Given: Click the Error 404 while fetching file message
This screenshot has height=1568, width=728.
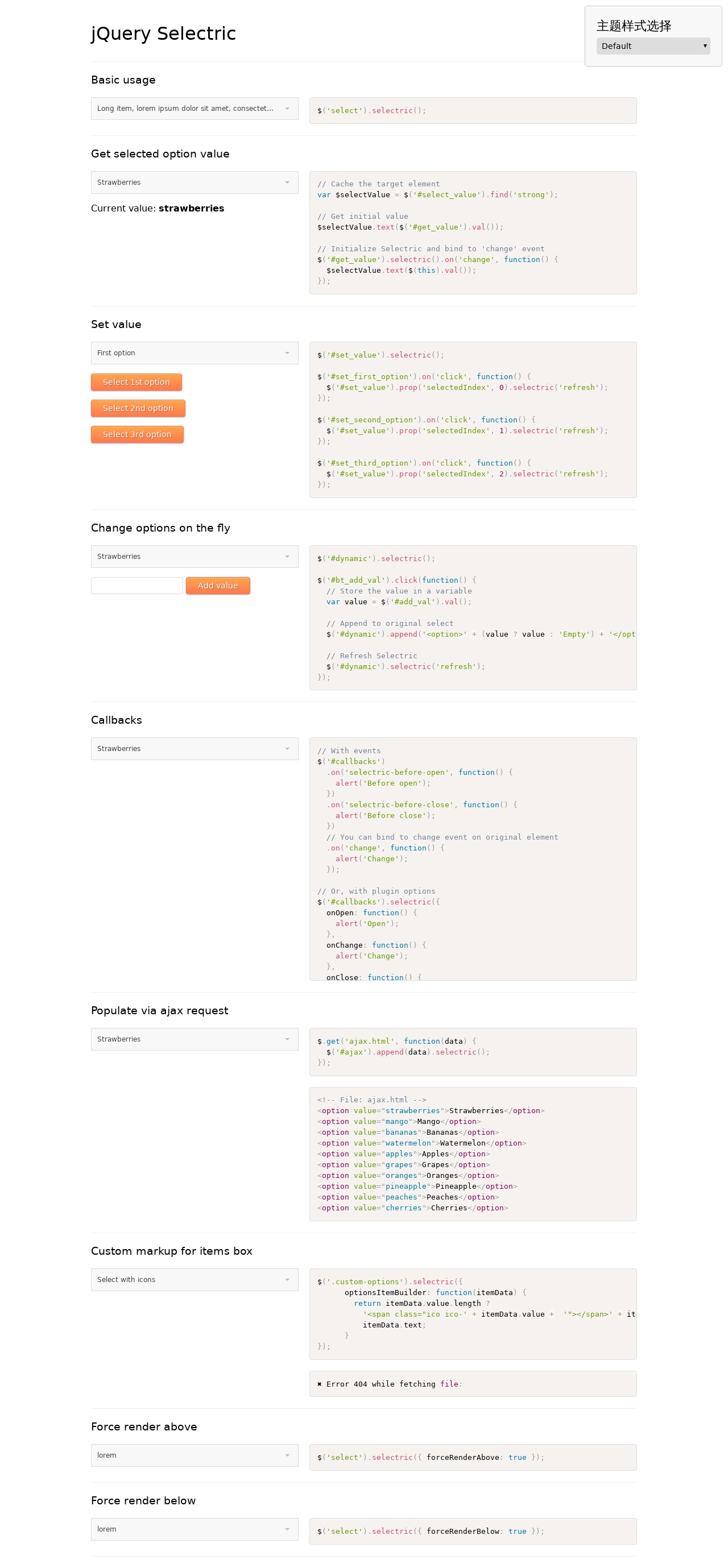Looking at the screenshot, I should point(390,1384).
